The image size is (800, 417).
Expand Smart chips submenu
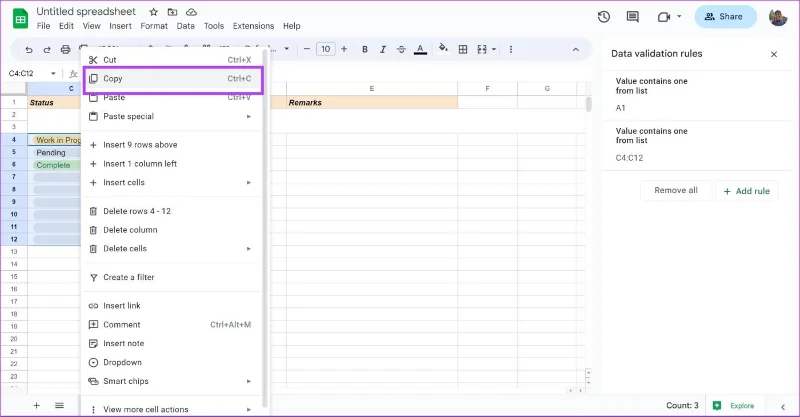click(171, 381)
